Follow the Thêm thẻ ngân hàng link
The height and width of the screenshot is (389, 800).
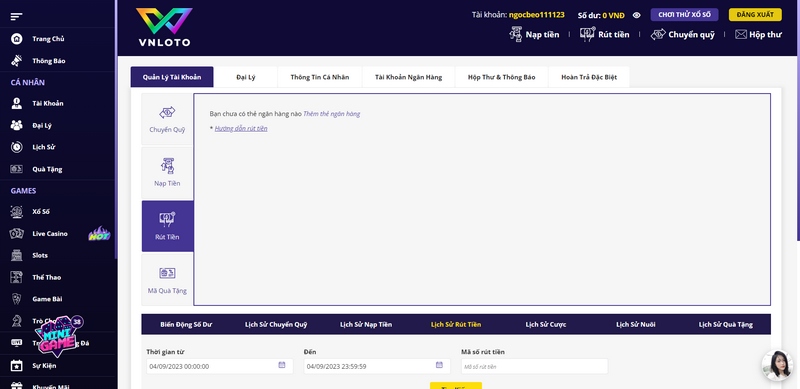click(x=332, y=114)
